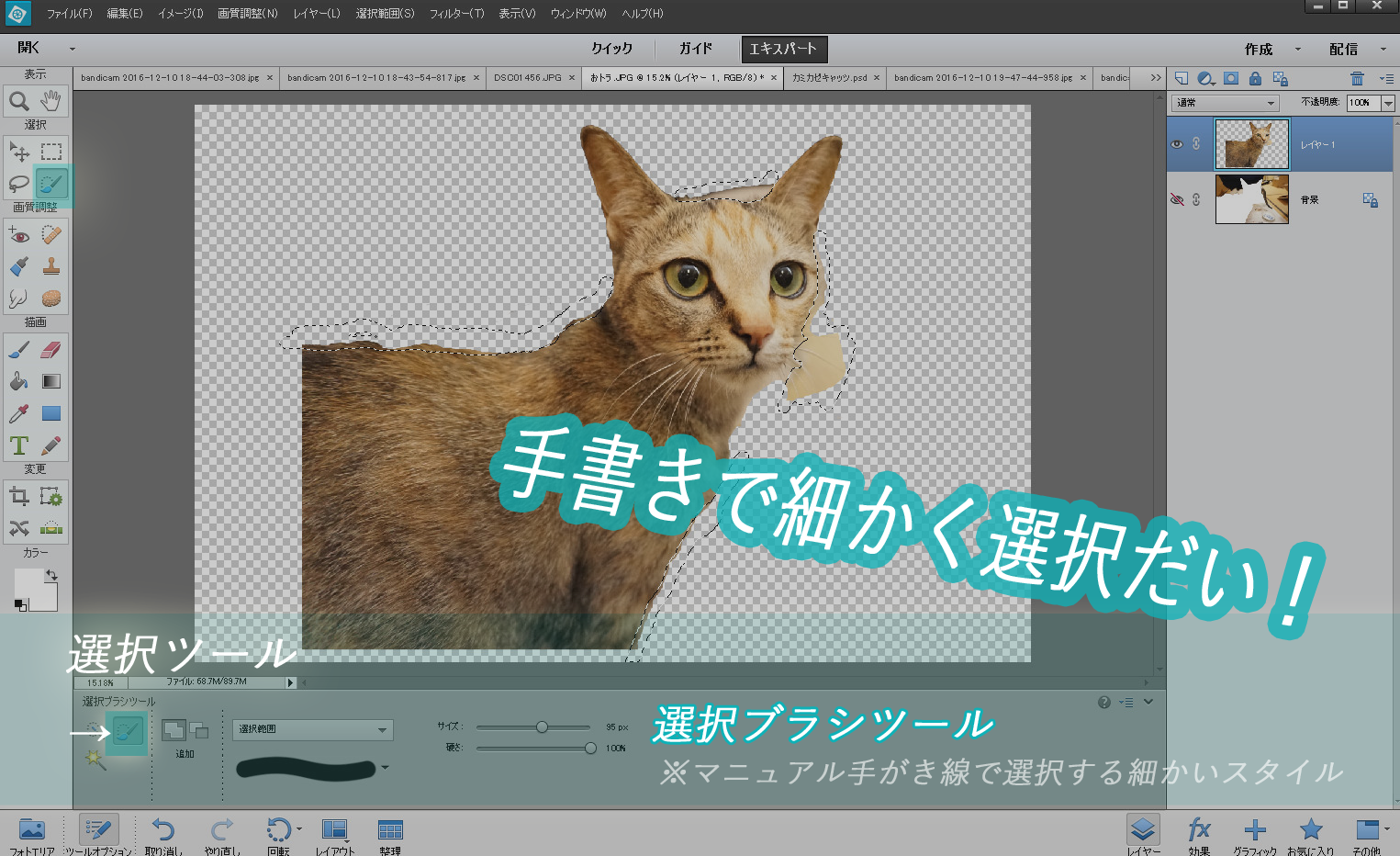The height and width of the screenshot is (856, 1400).
Task: Show the hidden 背景 layer
Action: point(1177,199)
